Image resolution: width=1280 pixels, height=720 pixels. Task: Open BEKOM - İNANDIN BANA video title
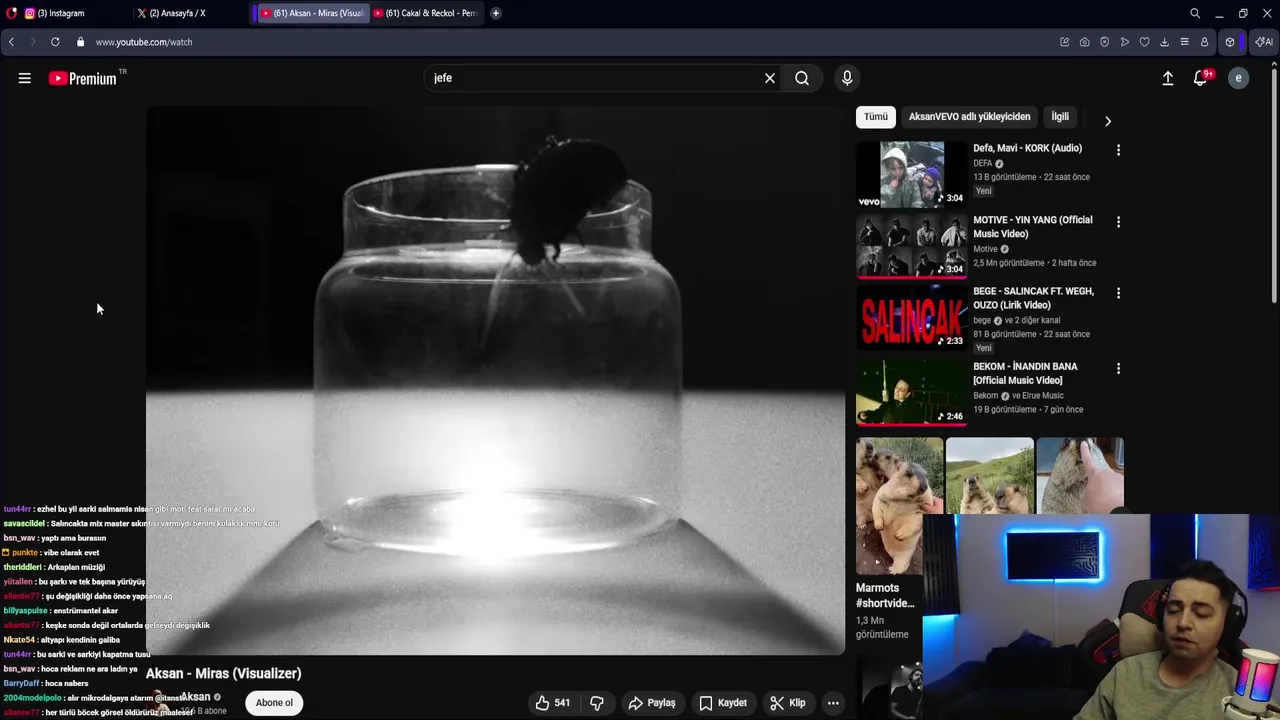coord(1025,373)
